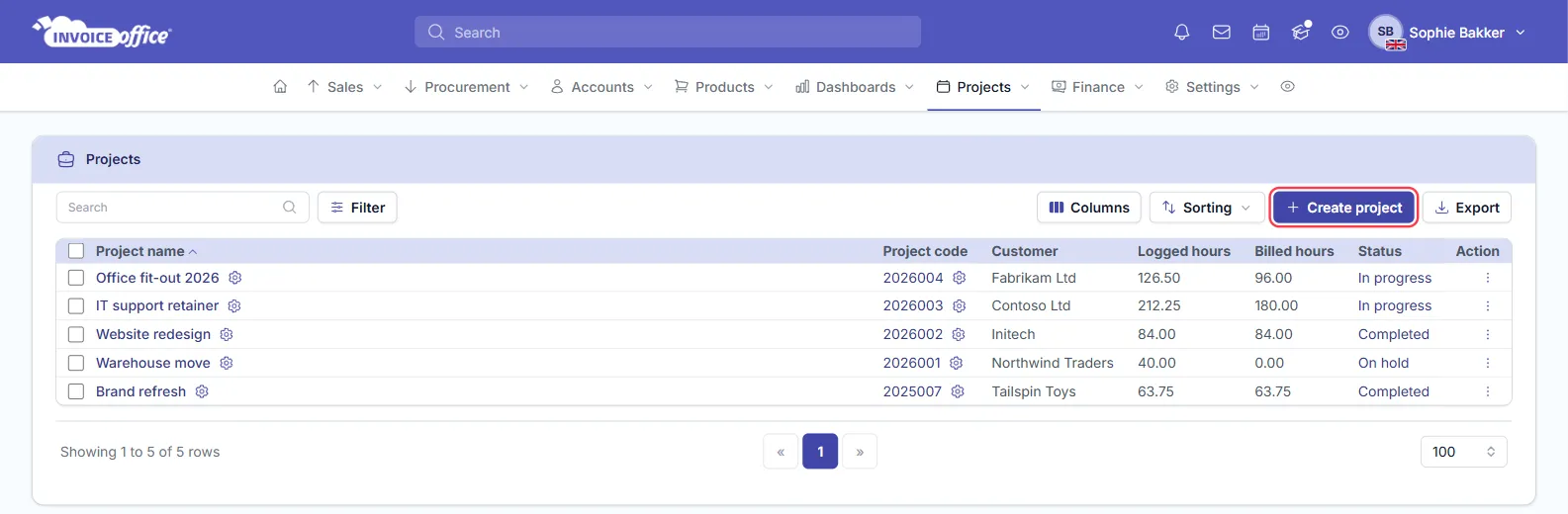This screenshot has height=514, width=1568.
Task: Open the graduation cap learning icon
Action: point(1300,32)
